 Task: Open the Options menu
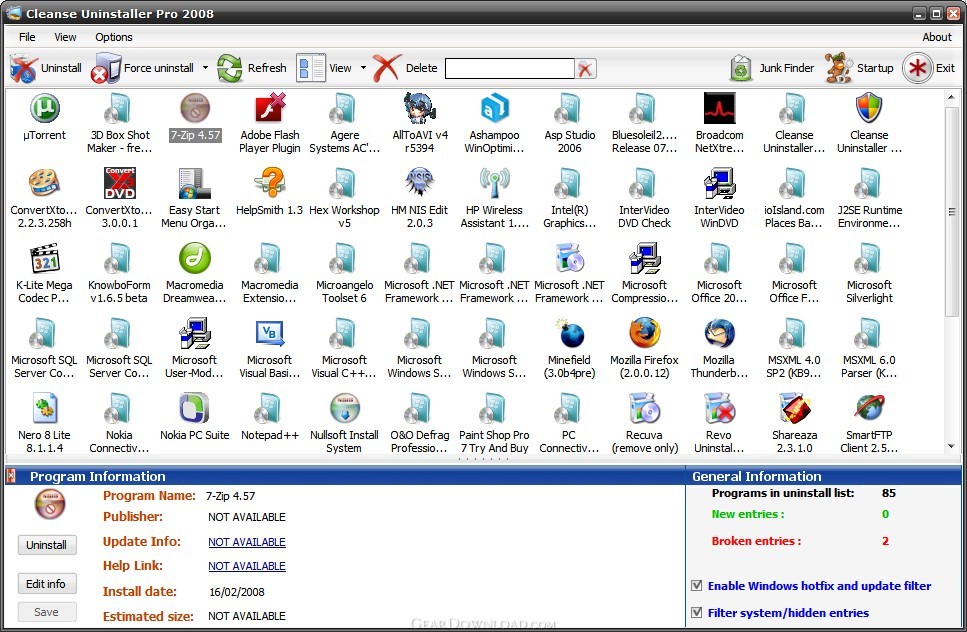(114, 37)
